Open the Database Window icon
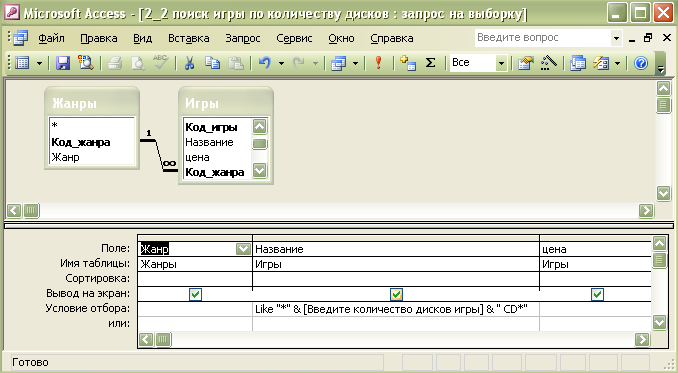 click(x=577, y=63)
